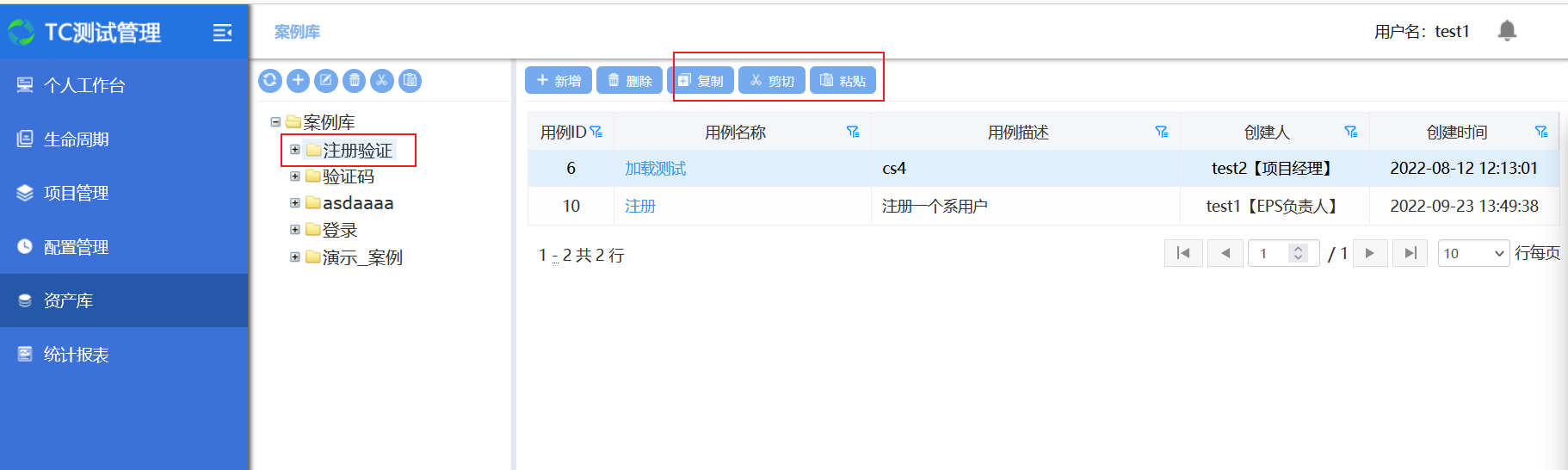Go to the last page of results
Screen dimensions: 1568x470
click(1410, 253)
